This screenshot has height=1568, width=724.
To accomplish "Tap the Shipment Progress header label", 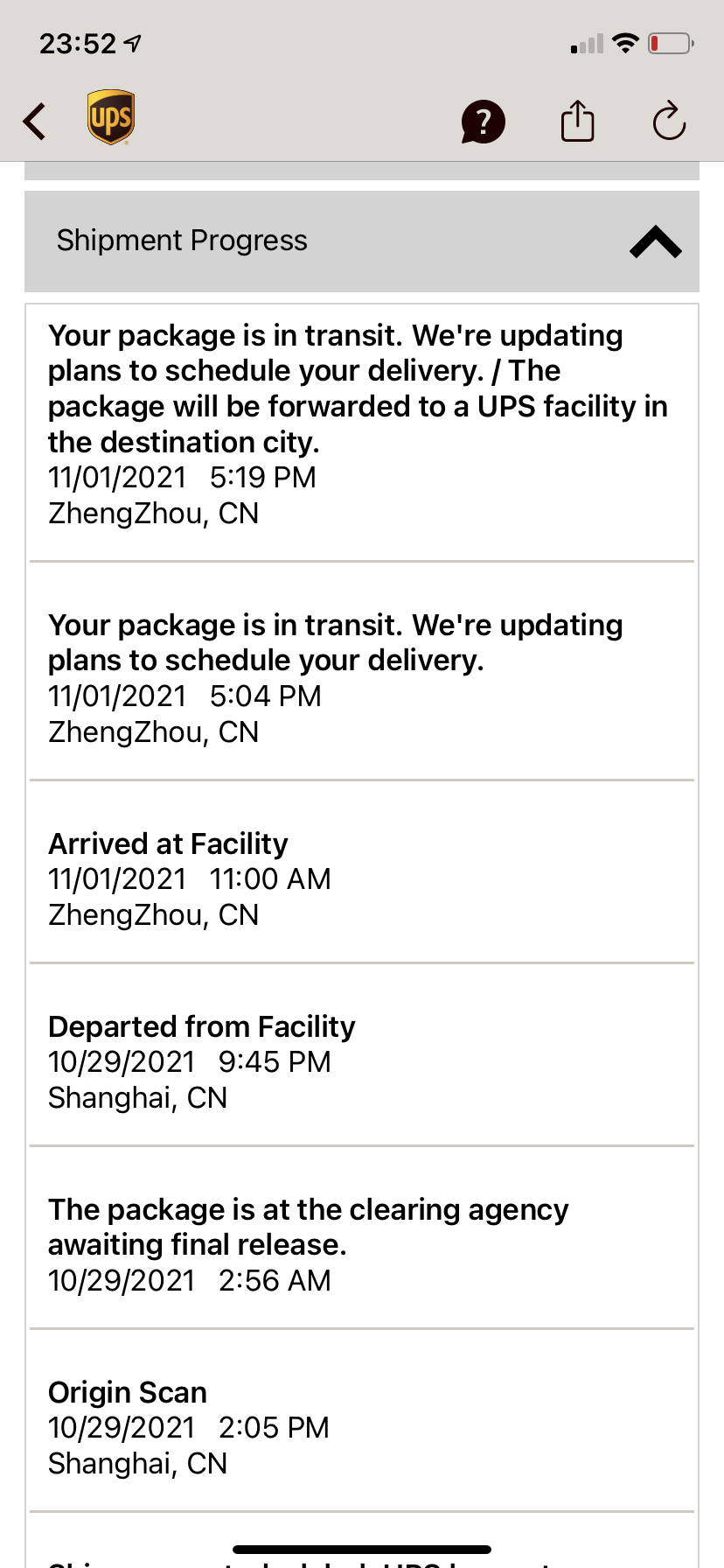I will [182, 241].
